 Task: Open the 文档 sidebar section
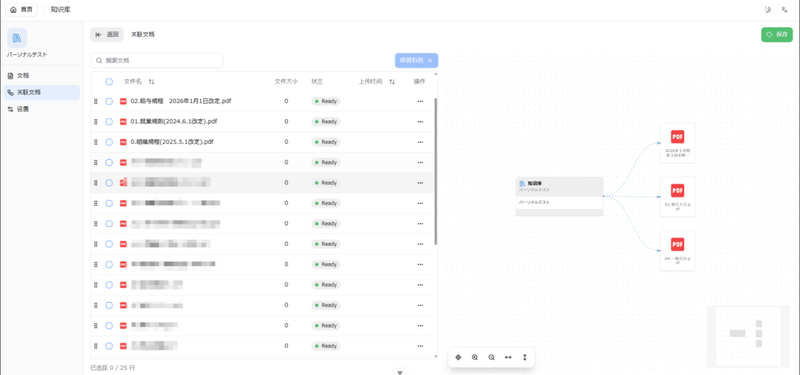click(42, 76)
